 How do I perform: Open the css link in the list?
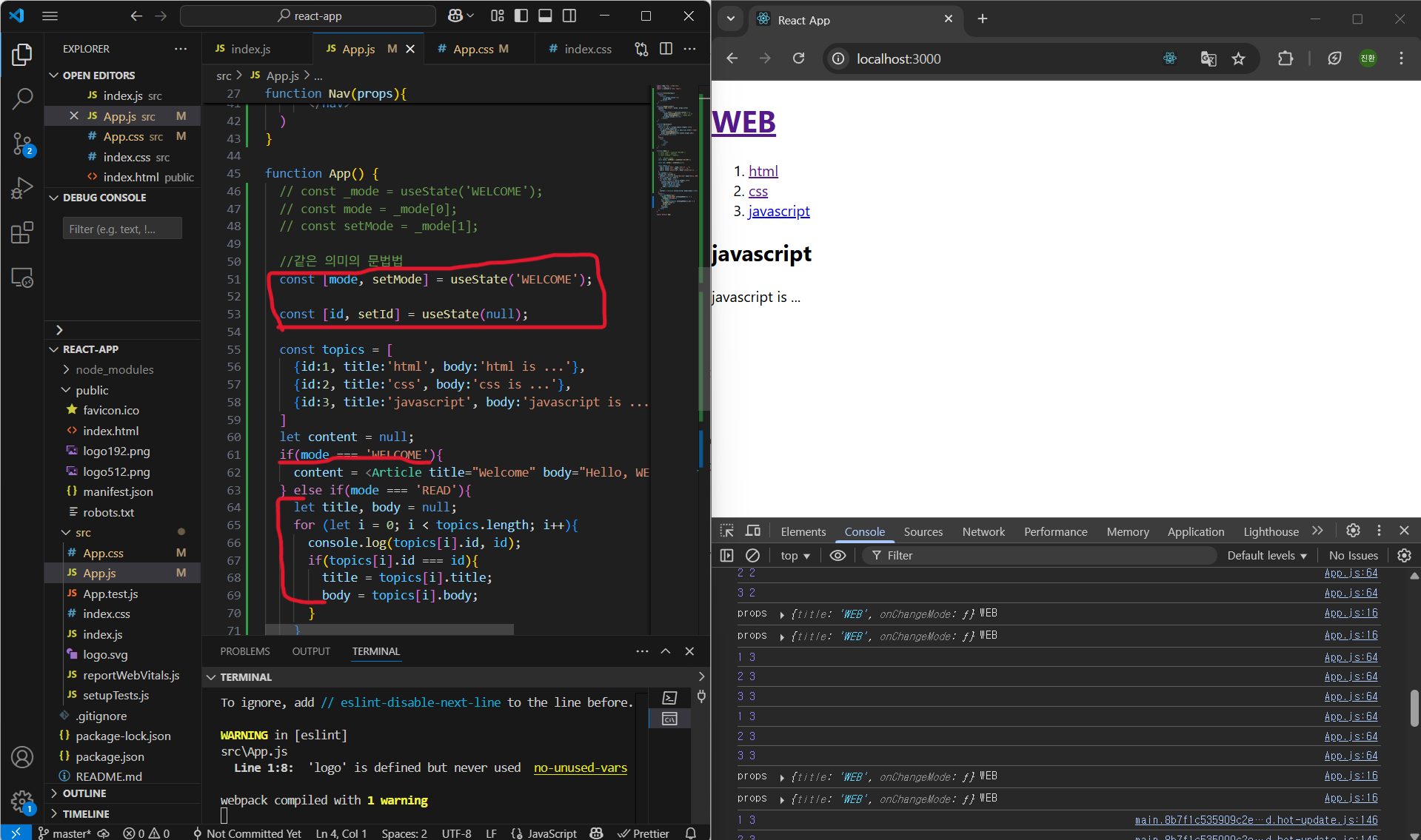pos(758,191)
